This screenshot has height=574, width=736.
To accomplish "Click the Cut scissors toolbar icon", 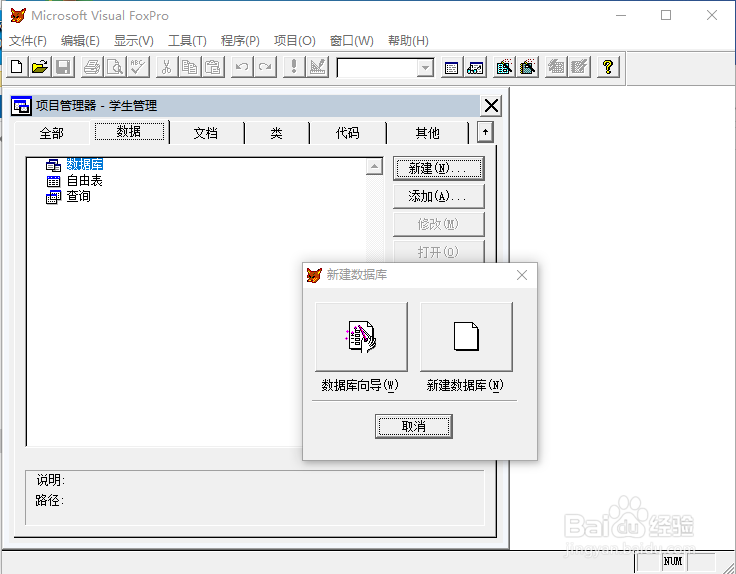I will (x=167, y=67).
